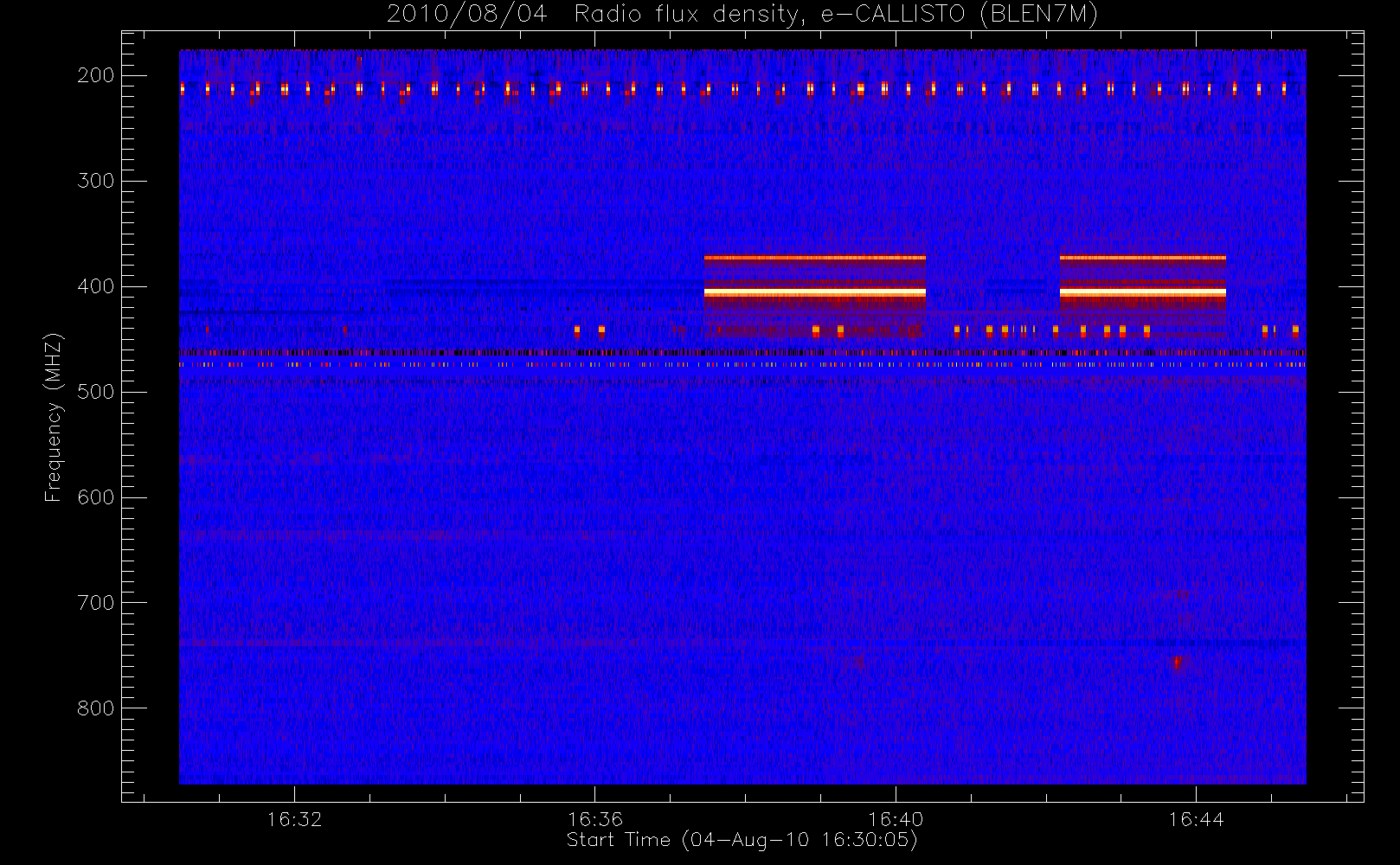Select the 800 frequency tick label

(96, 708)
